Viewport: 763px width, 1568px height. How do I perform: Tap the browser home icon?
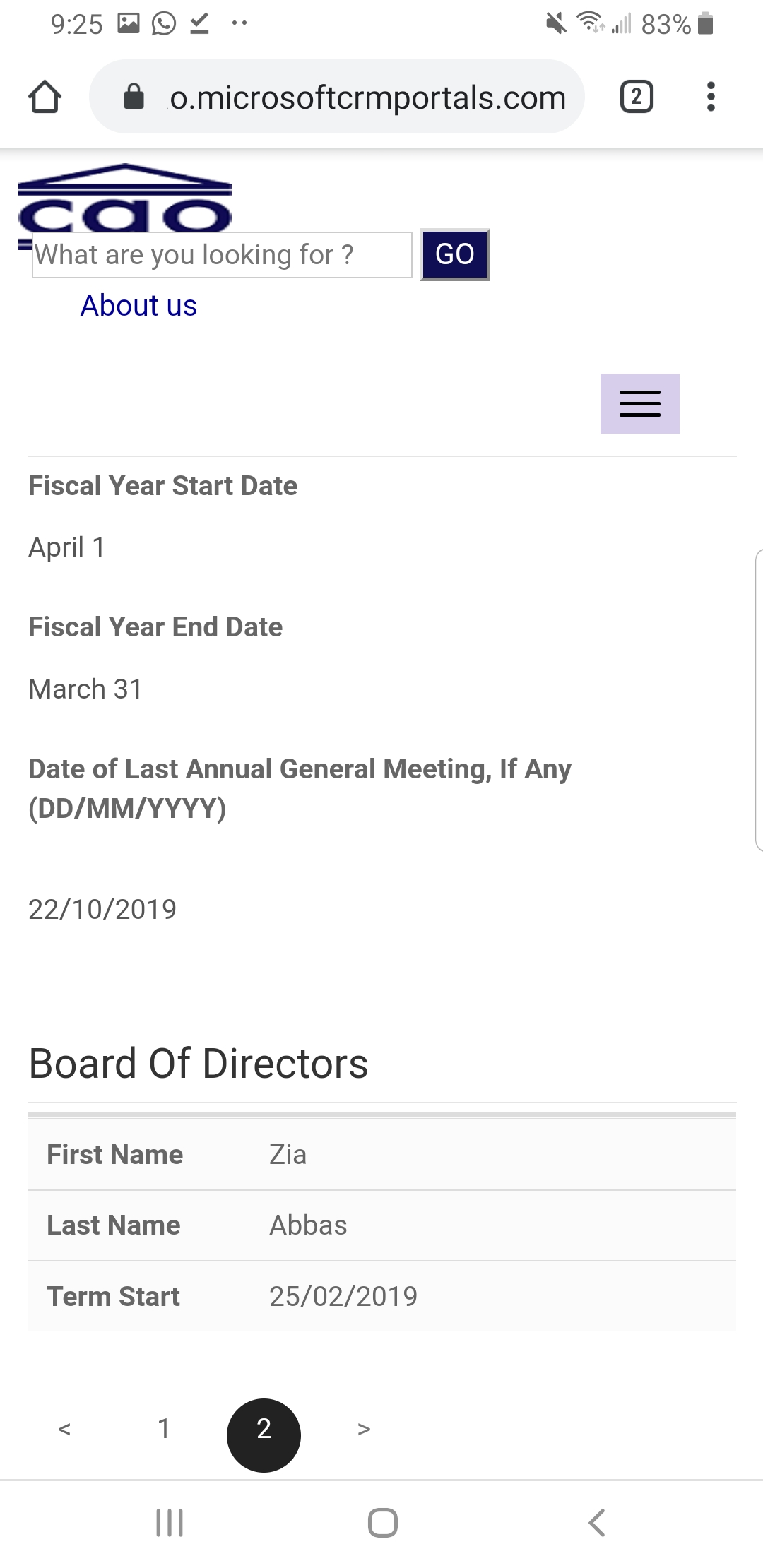(45, 97)
